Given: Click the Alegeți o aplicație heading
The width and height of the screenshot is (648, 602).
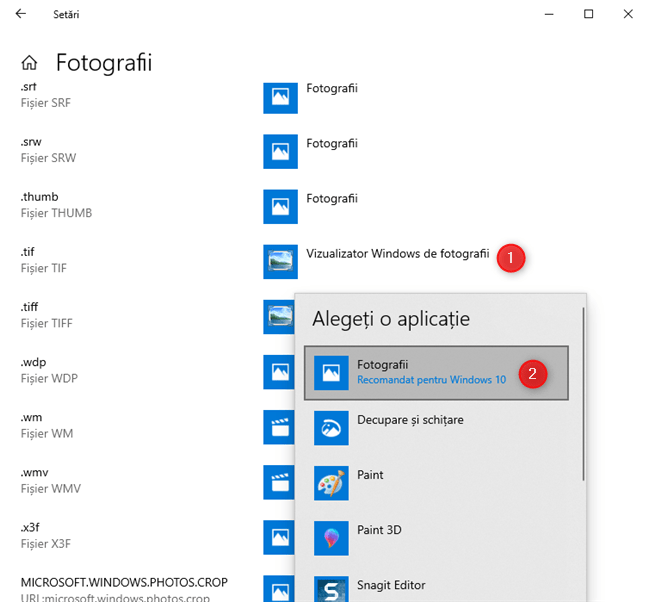Looking at the screenshot, I should 391,319.
